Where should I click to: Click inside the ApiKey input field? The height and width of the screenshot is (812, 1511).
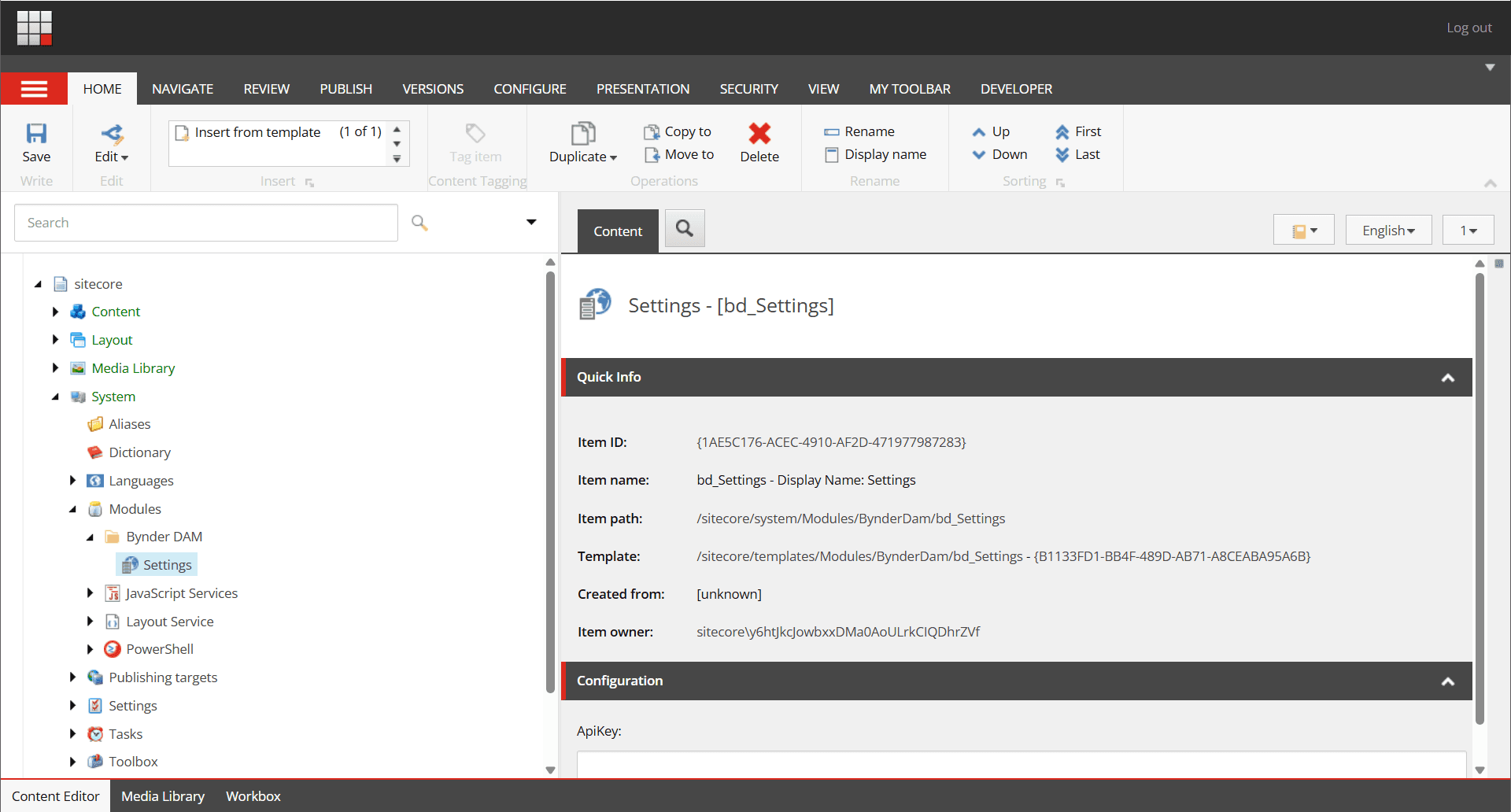tap(1015, 767)
